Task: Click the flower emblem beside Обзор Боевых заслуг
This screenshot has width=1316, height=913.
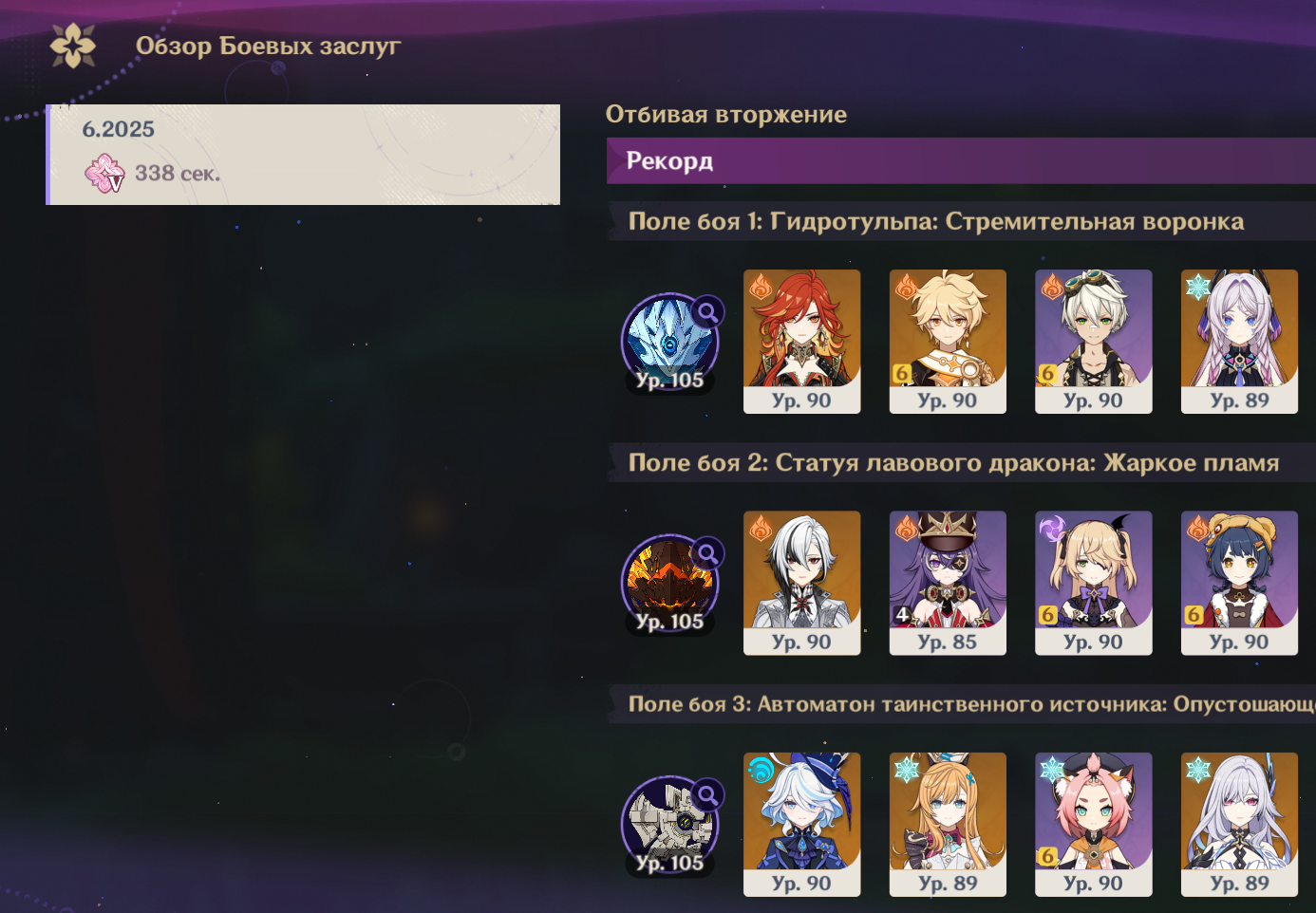Action: pyautogui.click(x=73, y=45)
